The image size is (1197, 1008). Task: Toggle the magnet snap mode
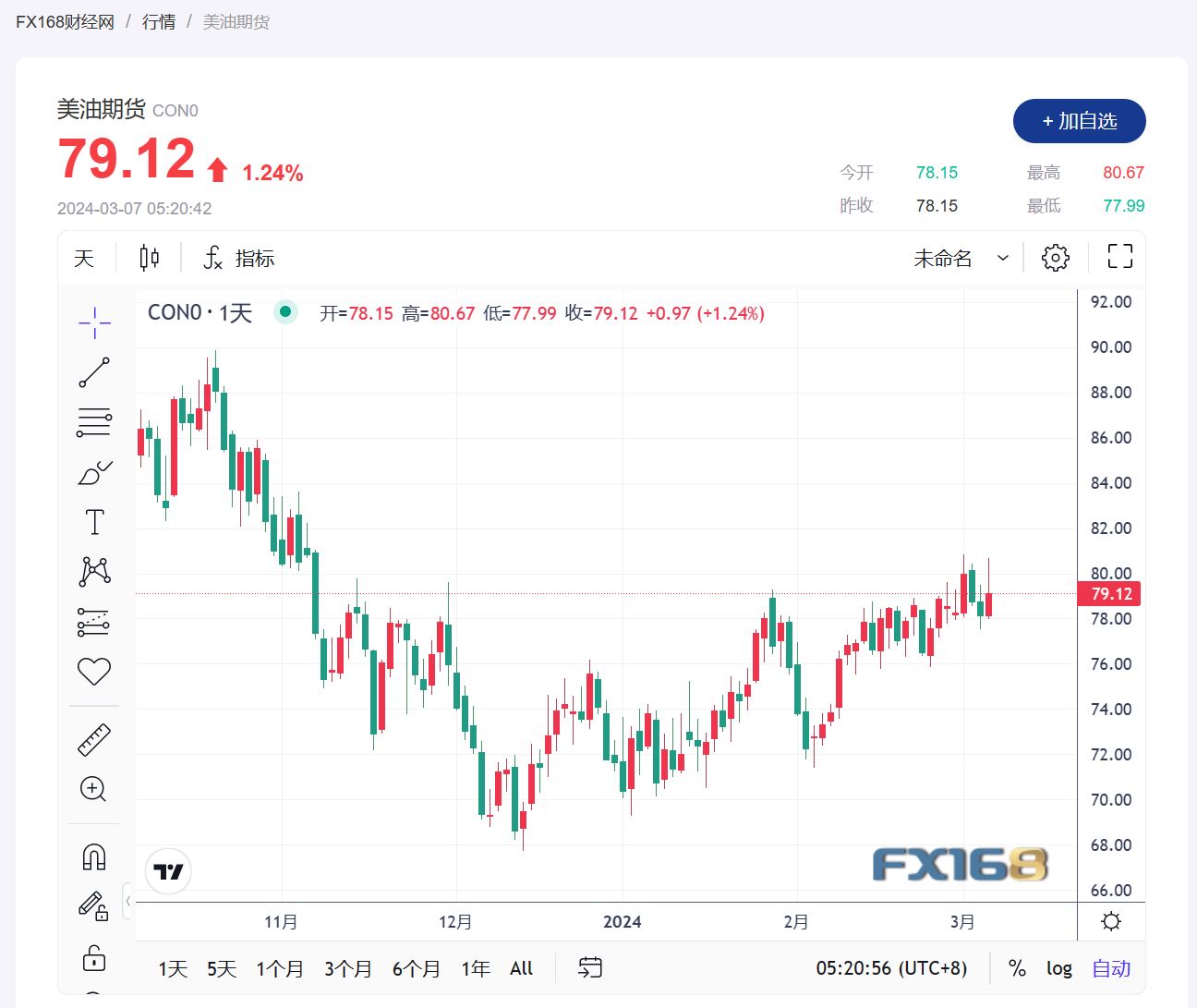click(x=94, y=857)
